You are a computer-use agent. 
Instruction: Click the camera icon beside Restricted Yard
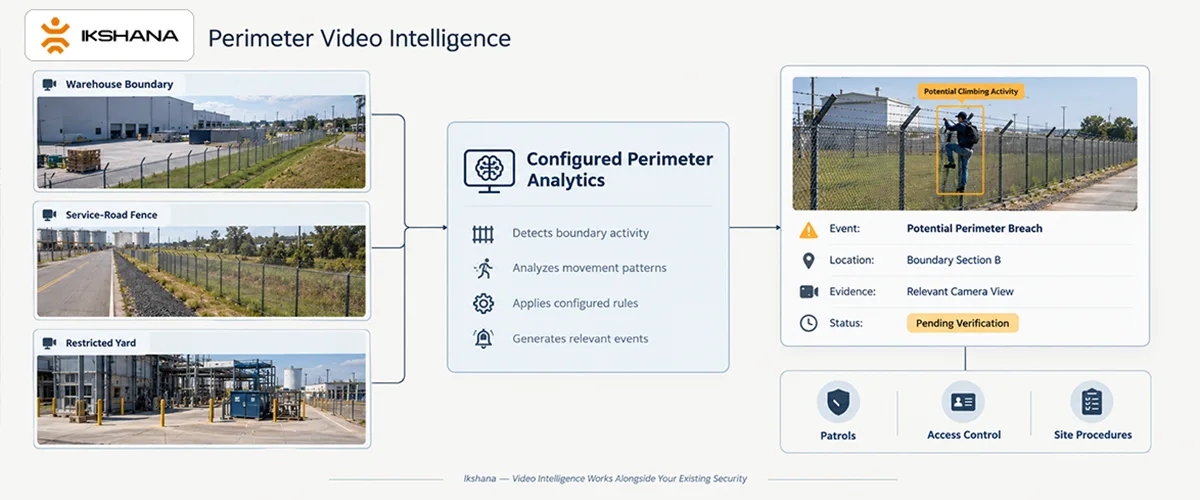point(49,343)
